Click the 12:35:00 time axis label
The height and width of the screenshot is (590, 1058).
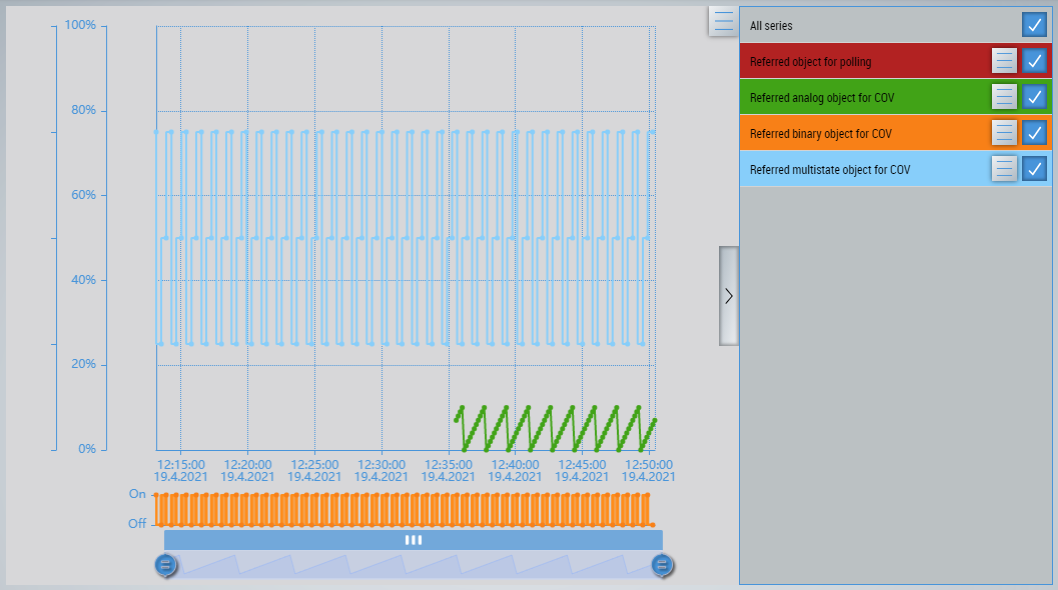coord(448,464)
